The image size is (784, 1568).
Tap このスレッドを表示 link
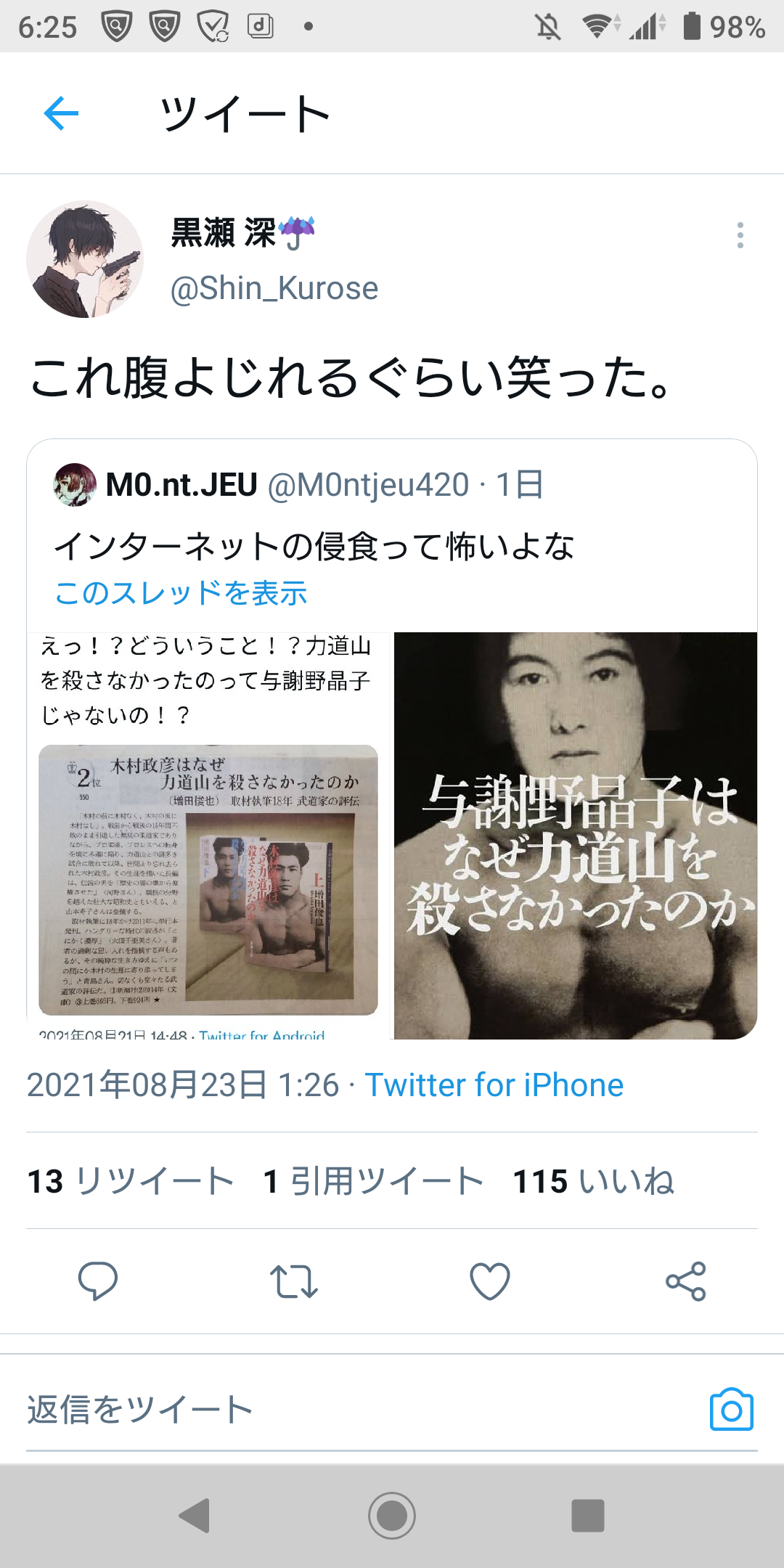181,593
